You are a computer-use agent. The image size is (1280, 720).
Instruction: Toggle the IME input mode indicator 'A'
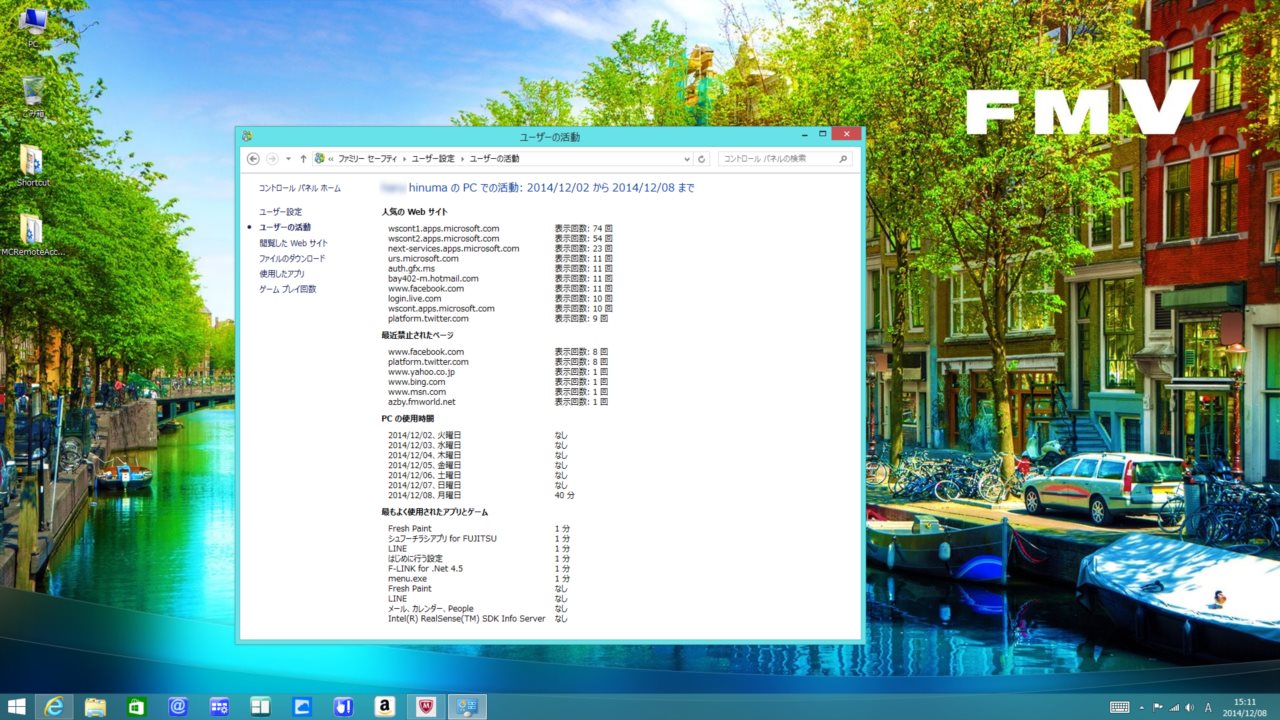(1208, 707)
